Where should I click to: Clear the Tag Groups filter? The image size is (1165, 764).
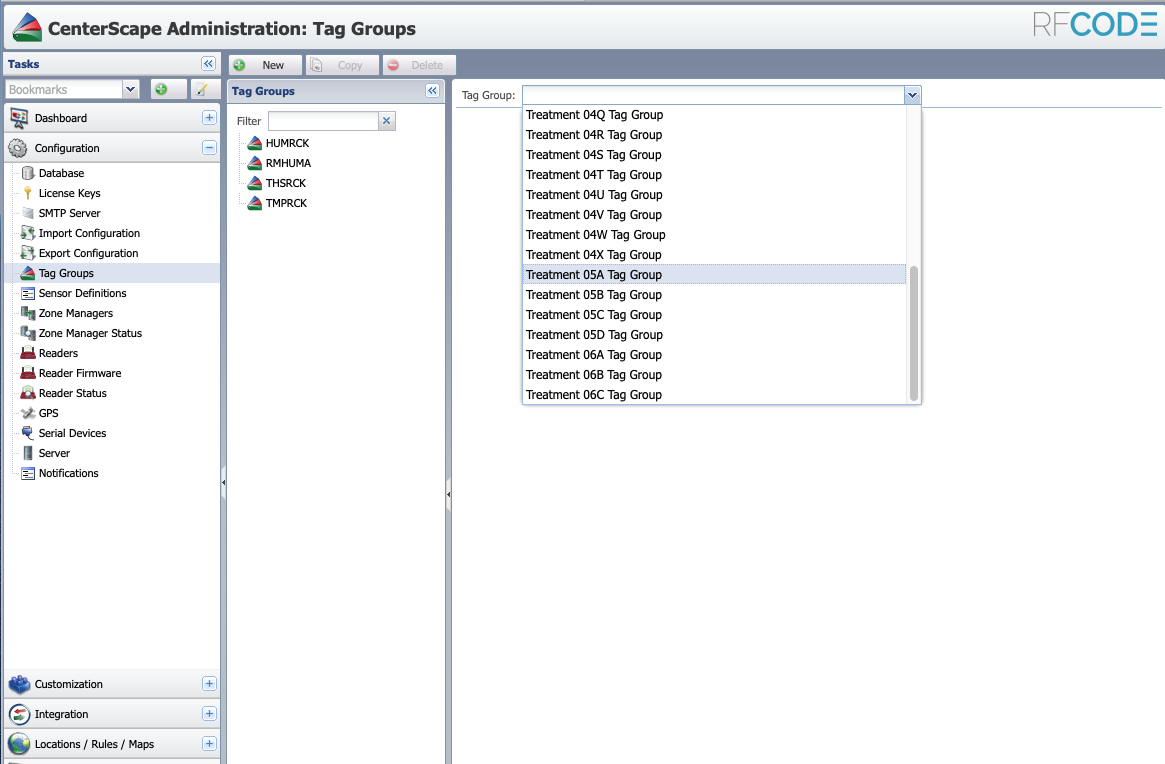[x=387, y=121]
